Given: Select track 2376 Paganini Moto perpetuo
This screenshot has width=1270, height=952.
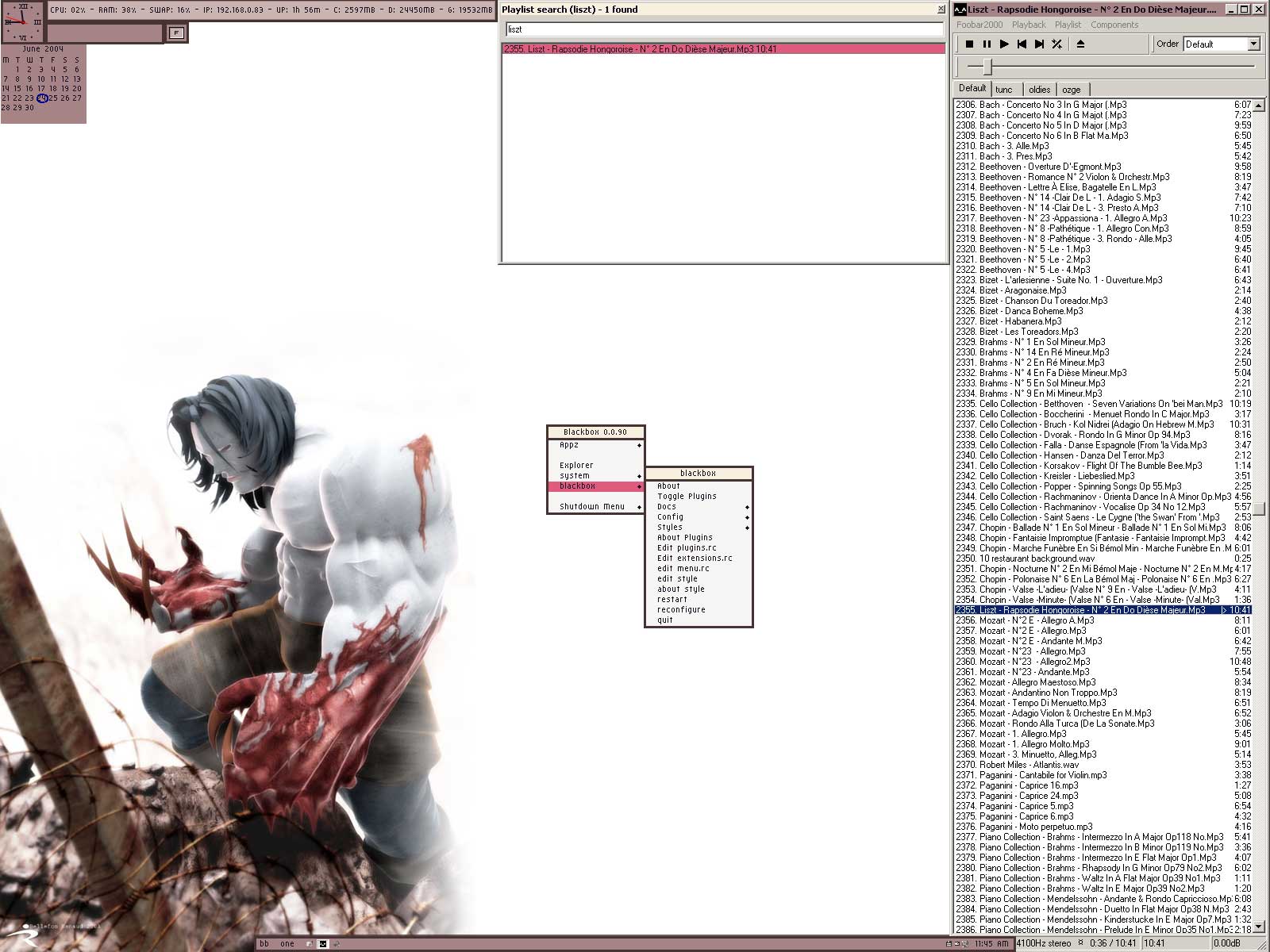Looking at the screenshot, I should click(1103, 827).
